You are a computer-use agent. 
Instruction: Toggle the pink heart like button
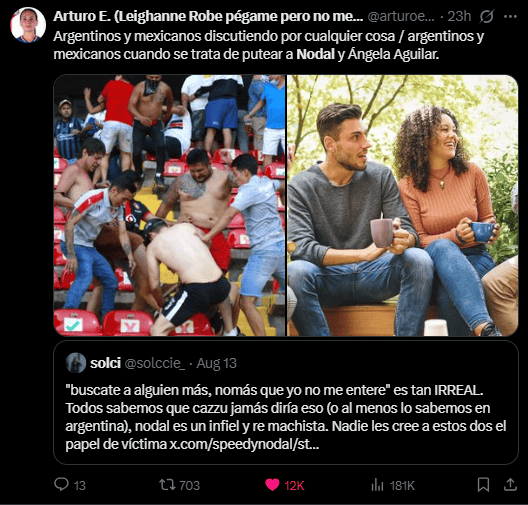tap(272, 485)
